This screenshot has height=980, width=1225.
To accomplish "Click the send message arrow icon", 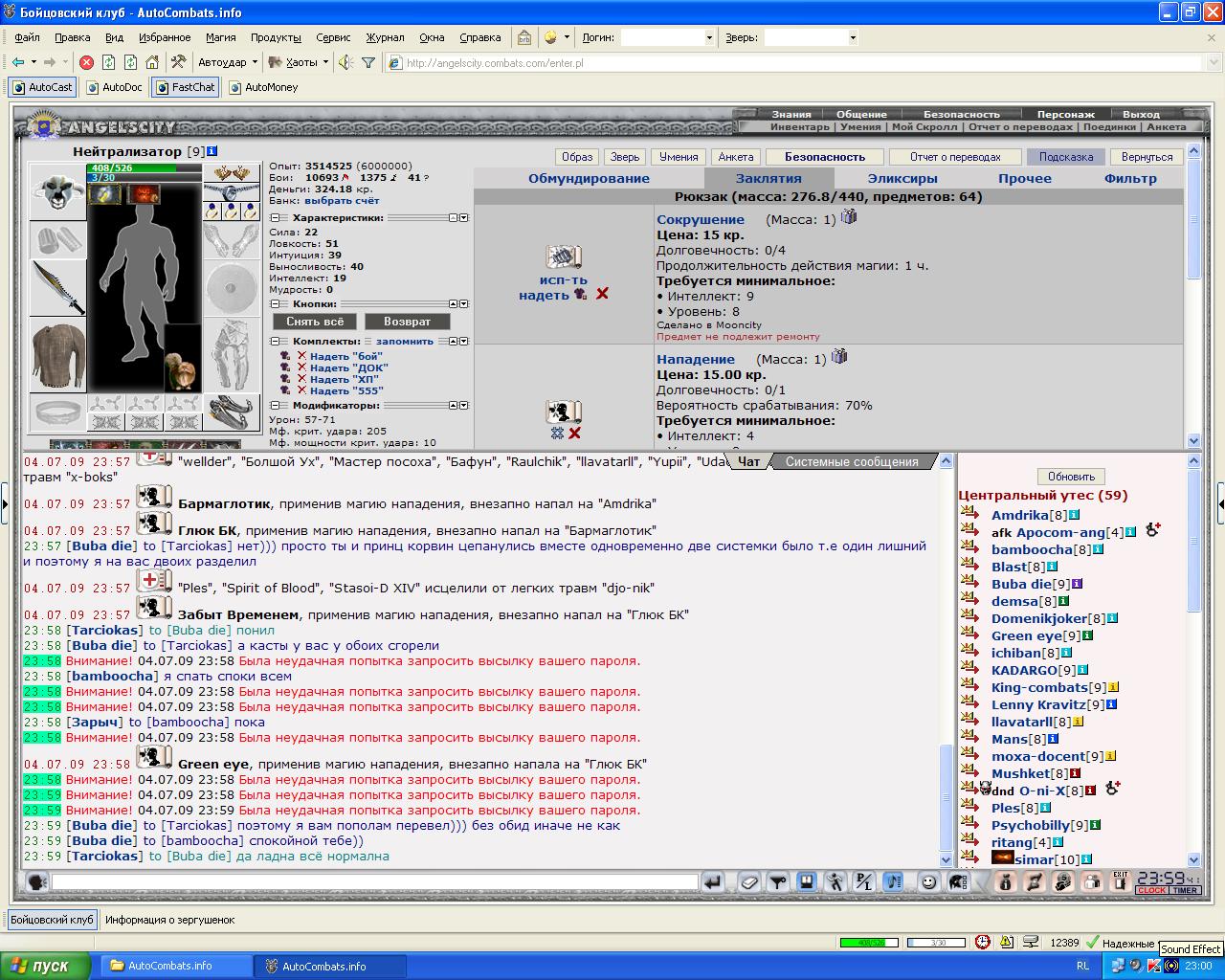I will coord(712,881).
